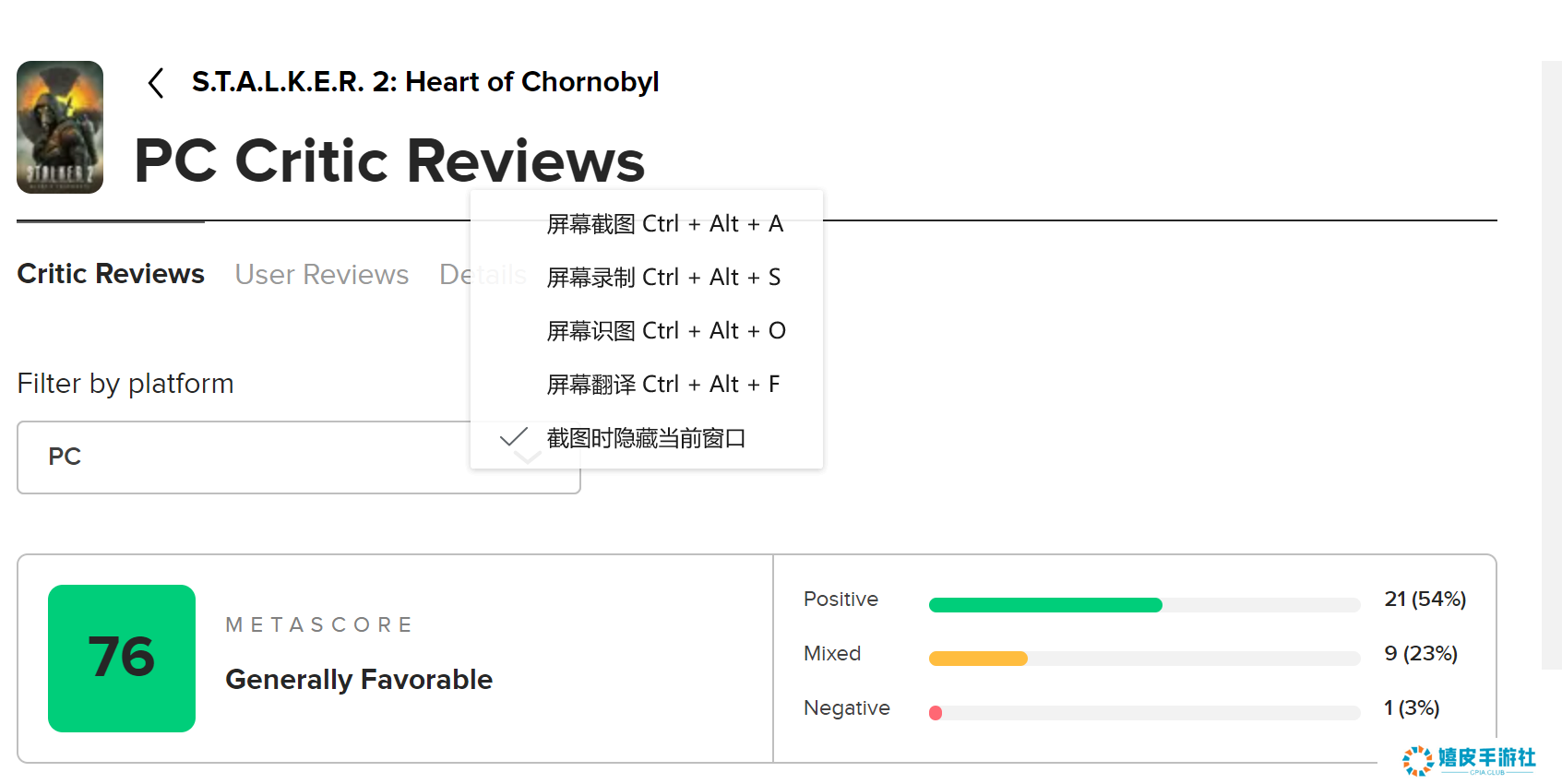Click the yellow Mixed reviews bar
This screenshot has width=1562, height=784.
[978, 659]
